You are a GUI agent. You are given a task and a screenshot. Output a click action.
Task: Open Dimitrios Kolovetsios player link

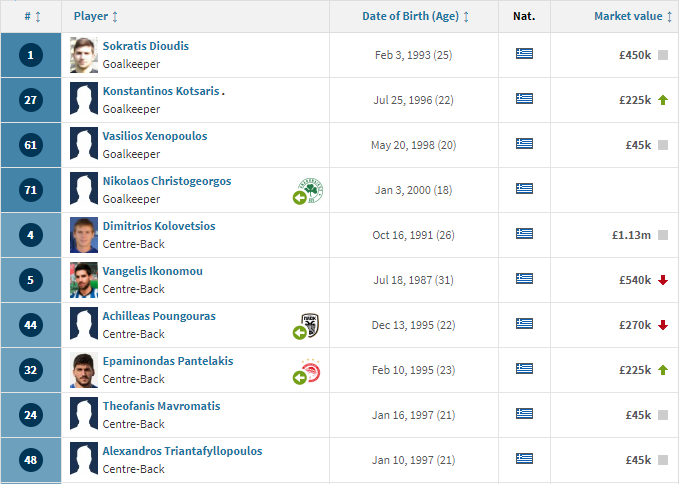(x=159, y=226)
